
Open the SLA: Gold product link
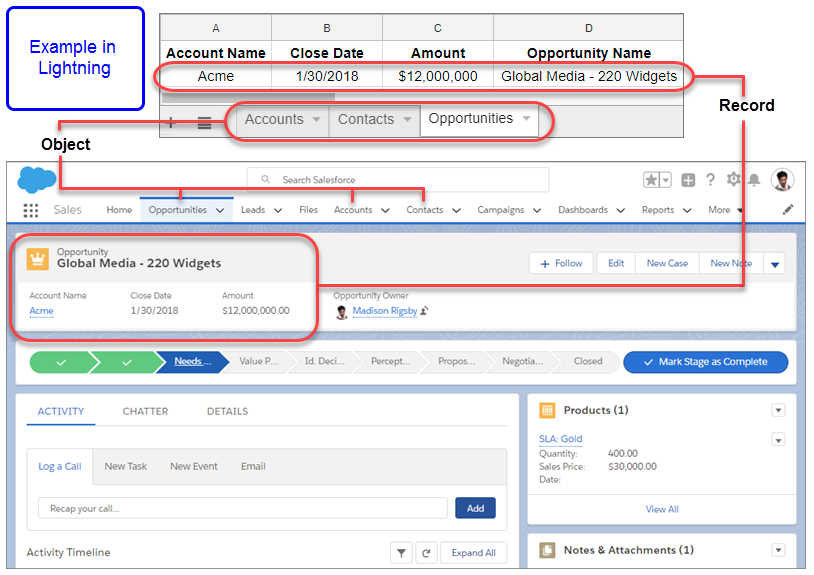561,439
